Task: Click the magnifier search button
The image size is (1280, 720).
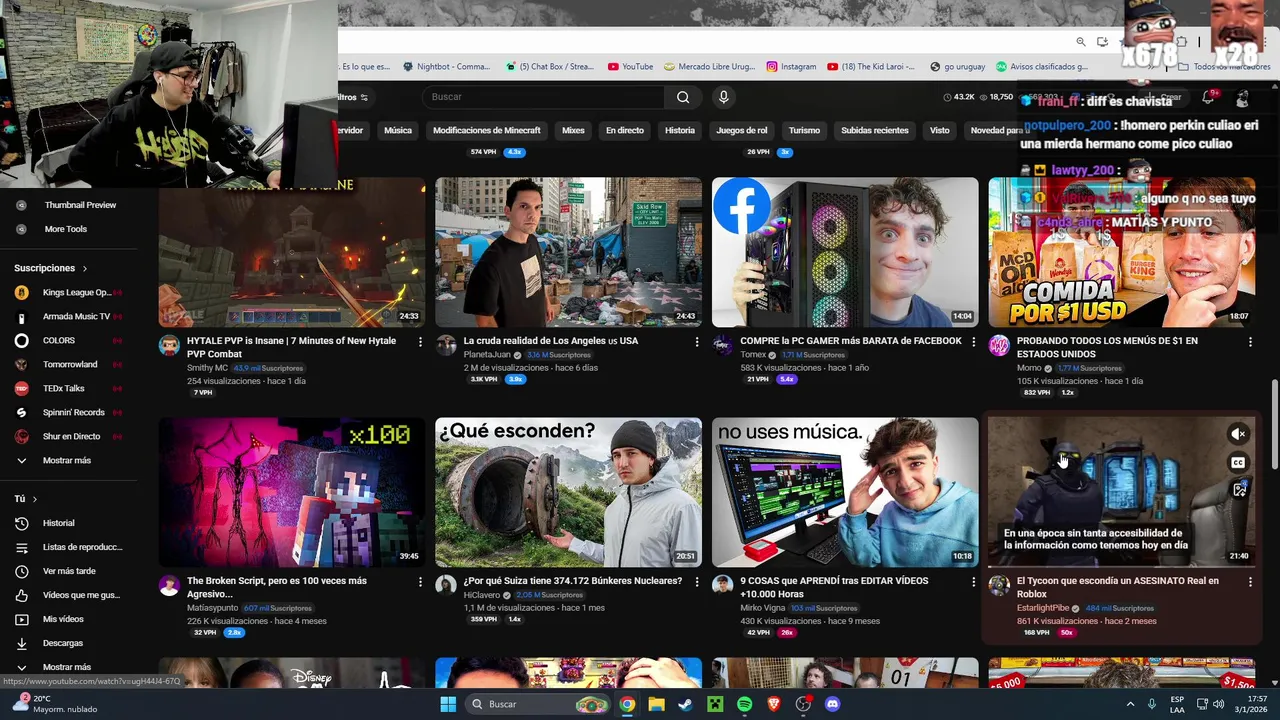Action: [683, 97]
